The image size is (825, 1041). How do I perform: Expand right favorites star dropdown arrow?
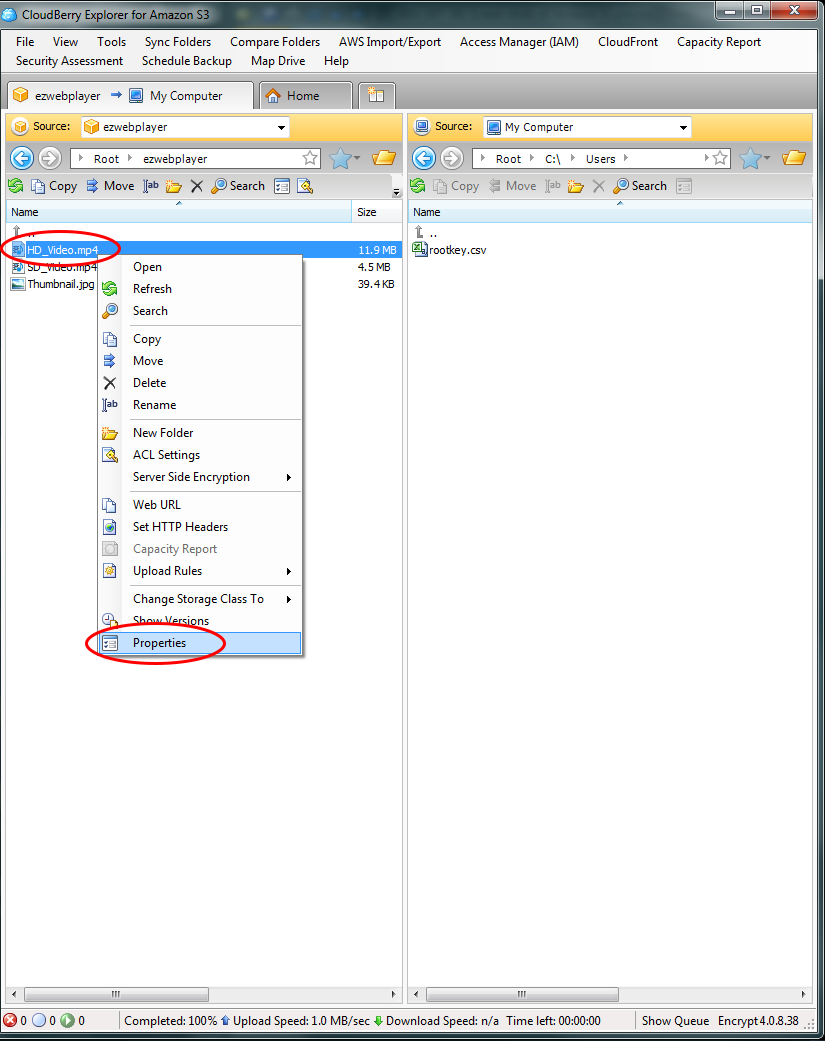pyautogui.click(x=767, y=158)
